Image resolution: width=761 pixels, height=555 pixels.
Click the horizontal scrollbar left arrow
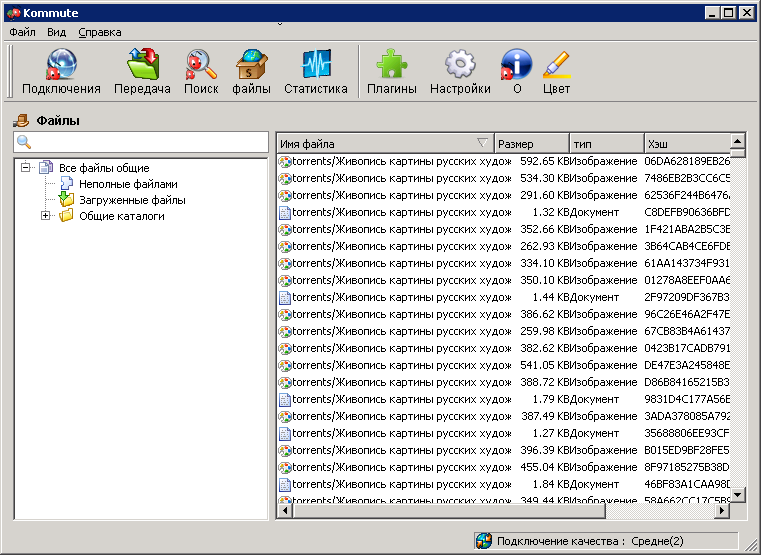tap(285, 510)
